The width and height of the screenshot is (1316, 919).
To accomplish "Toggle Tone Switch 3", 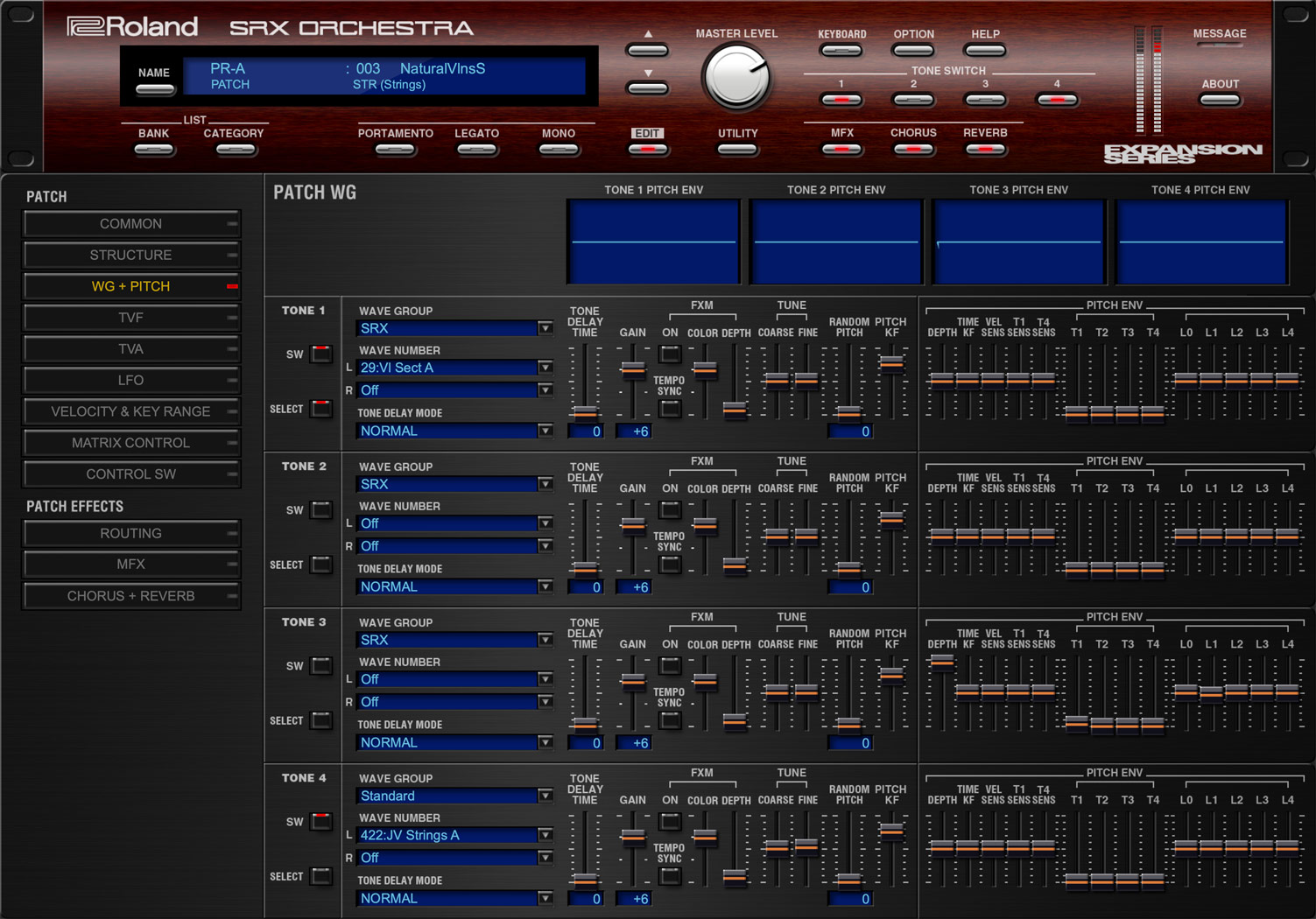I will click(985, 100).
